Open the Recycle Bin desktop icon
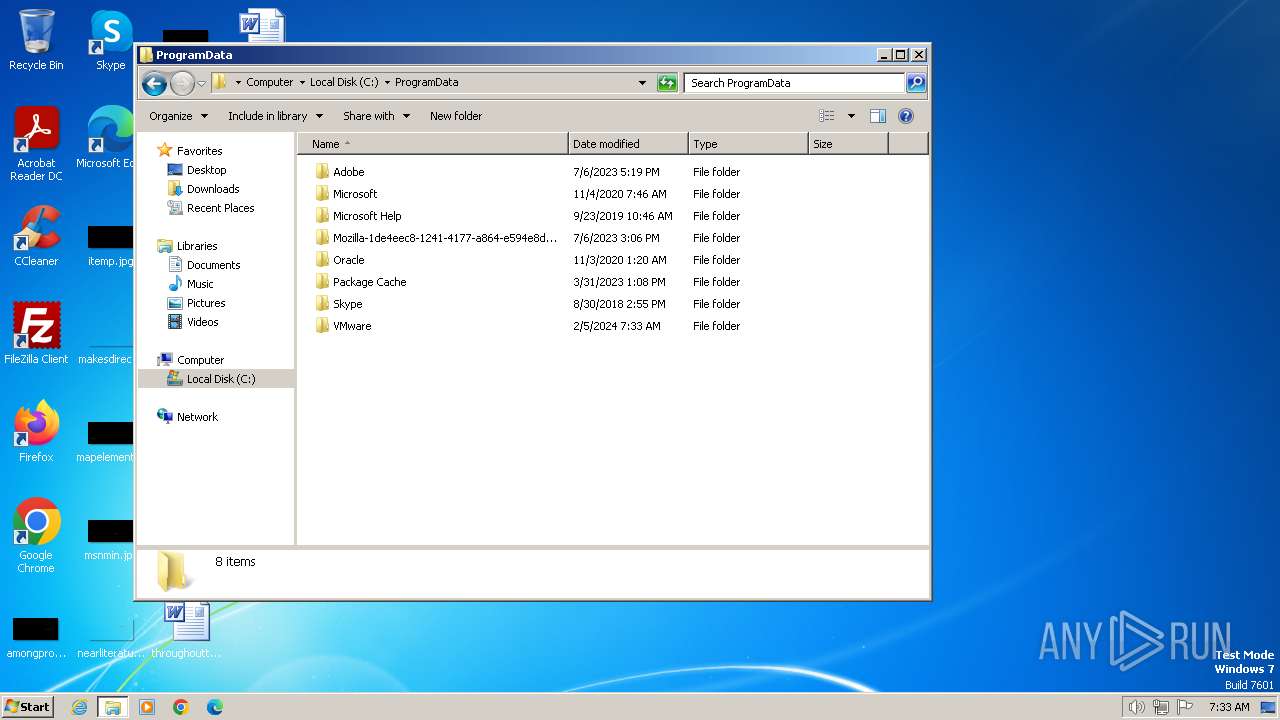 (x=36, y=40)
